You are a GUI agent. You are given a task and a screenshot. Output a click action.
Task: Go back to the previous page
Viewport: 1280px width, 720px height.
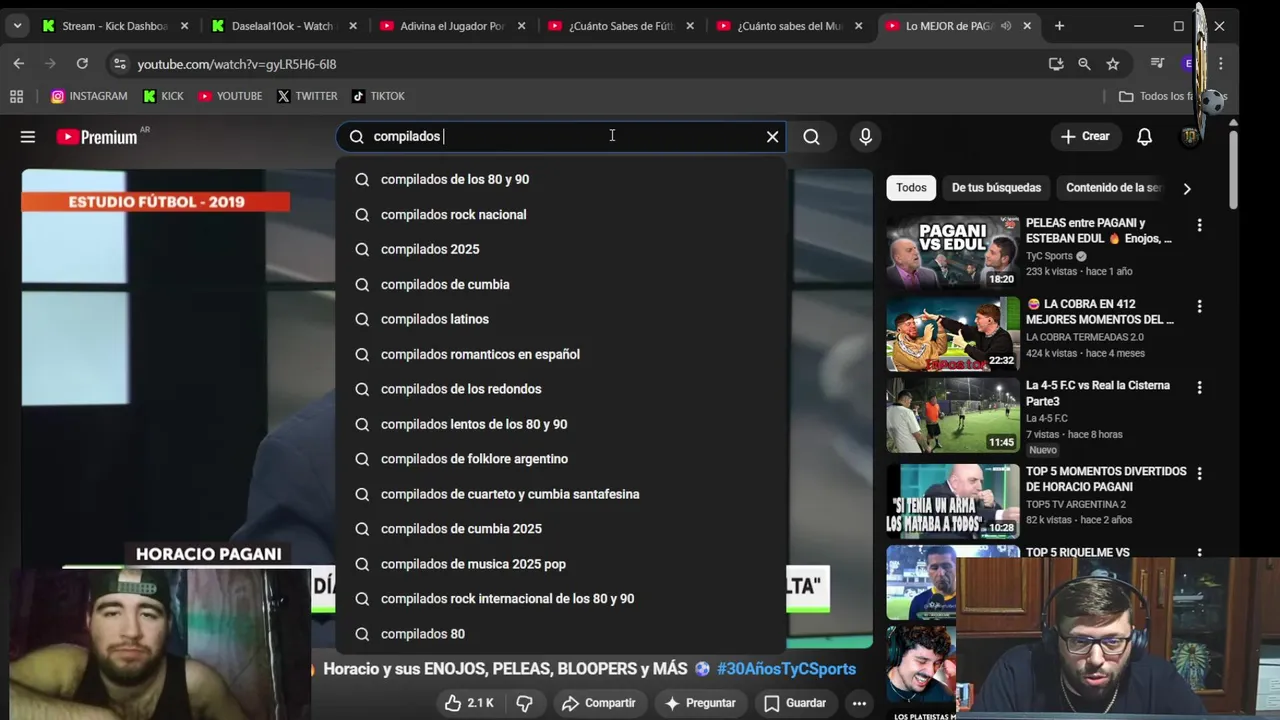[x=18, y=63]
